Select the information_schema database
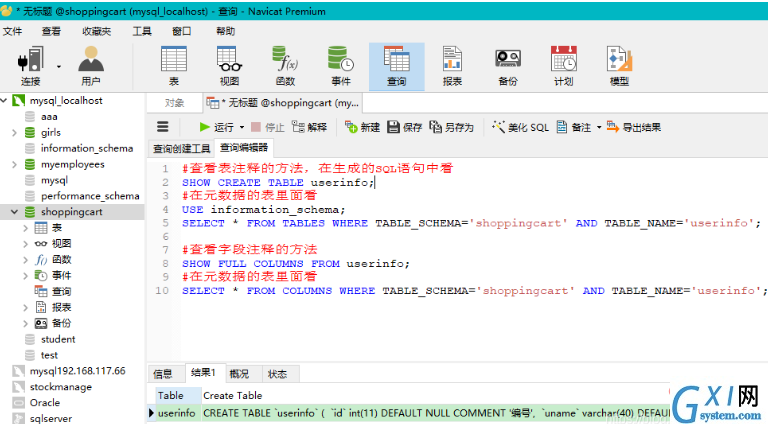Viewport: 768px width, 424px height. click(87, 148)
